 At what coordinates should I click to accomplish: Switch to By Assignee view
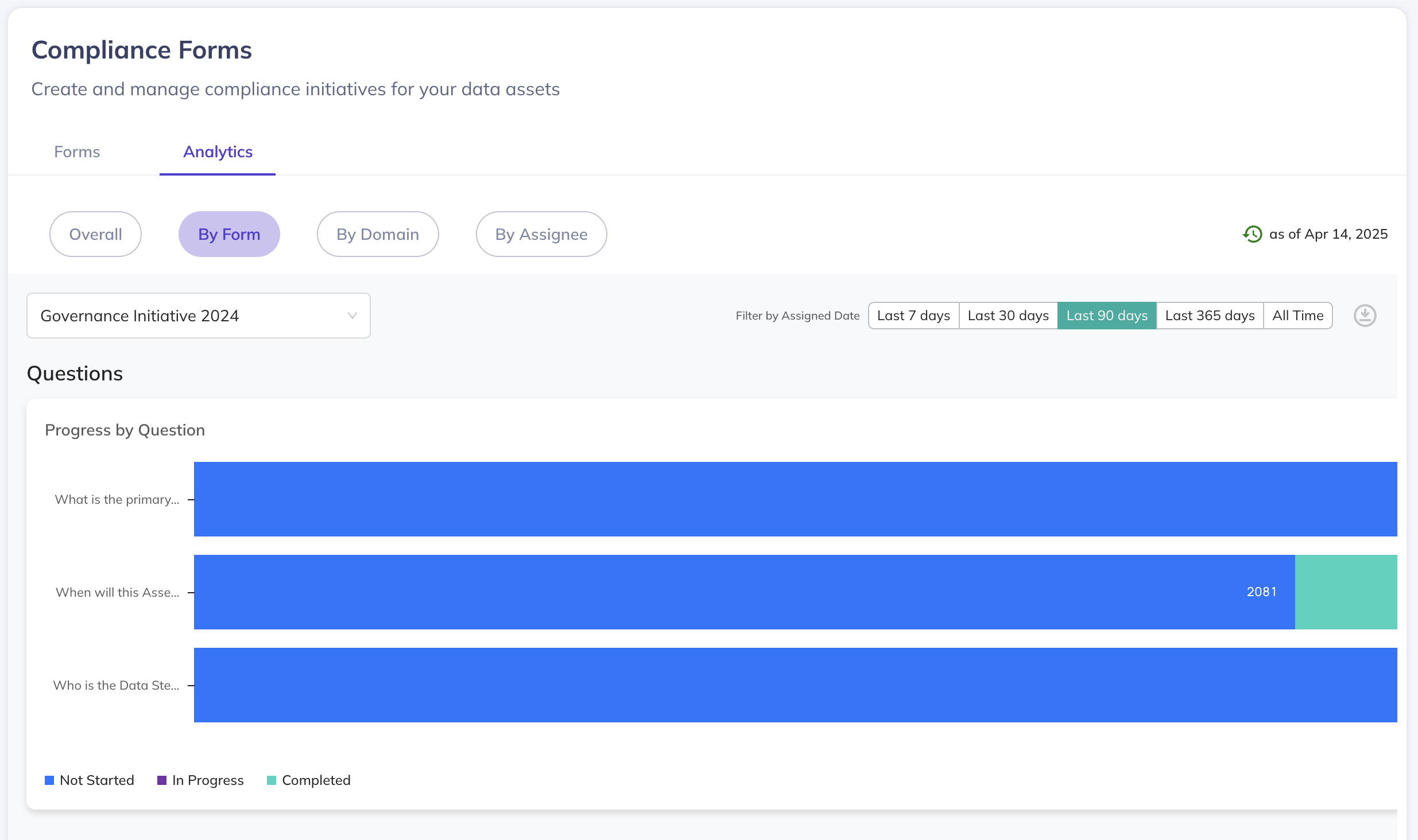pyautogui.click(x=541, y=234)
